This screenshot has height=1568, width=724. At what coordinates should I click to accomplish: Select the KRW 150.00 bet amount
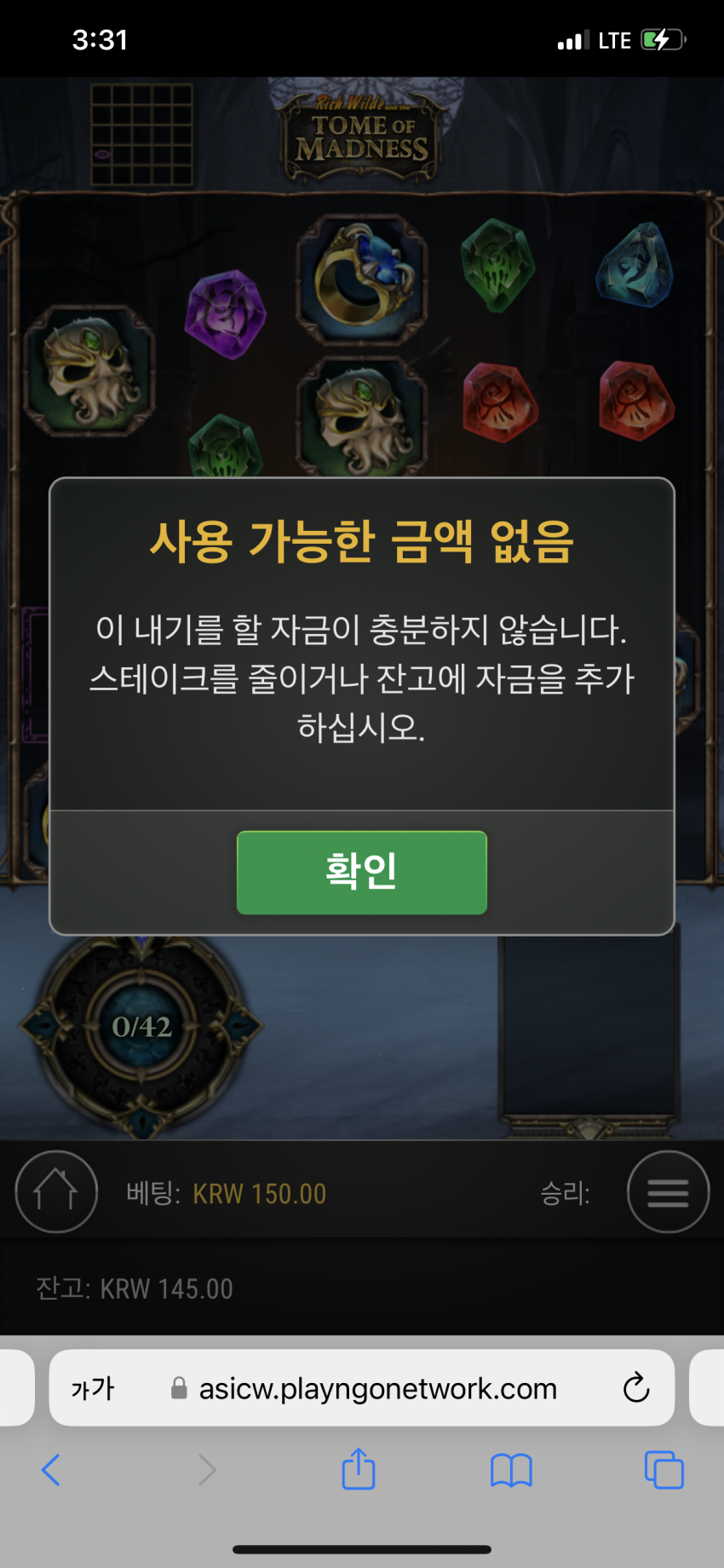click(x=260, y=1194)
